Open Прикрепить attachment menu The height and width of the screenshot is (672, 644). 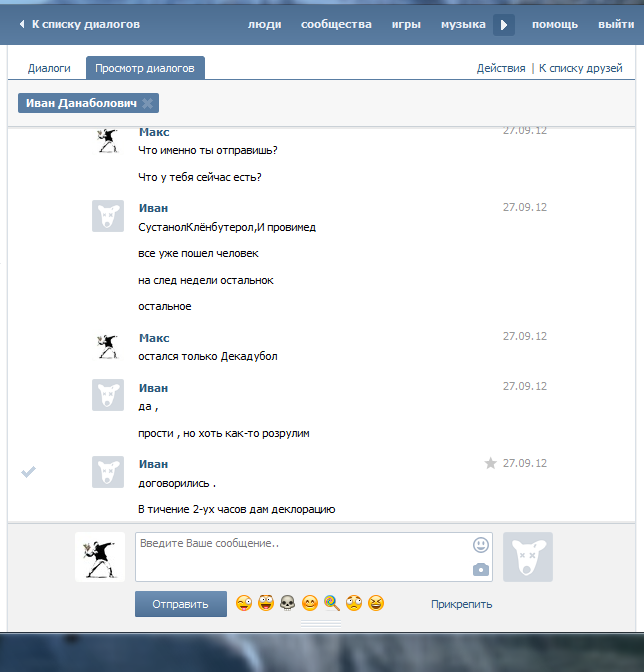coord(461,604)
